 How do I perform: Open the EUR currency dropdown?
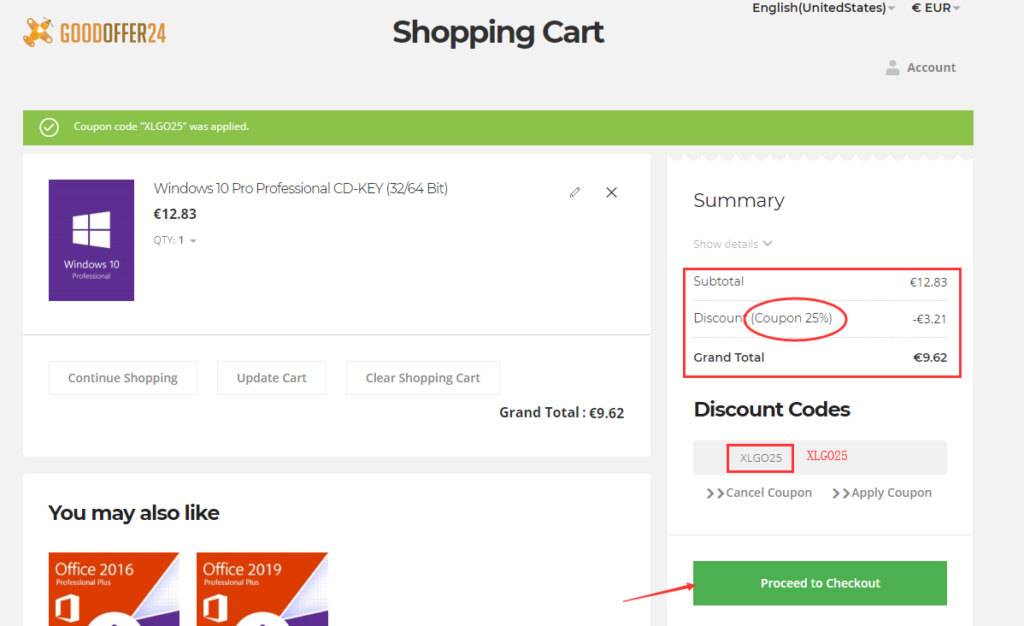(x=935, y=8)
